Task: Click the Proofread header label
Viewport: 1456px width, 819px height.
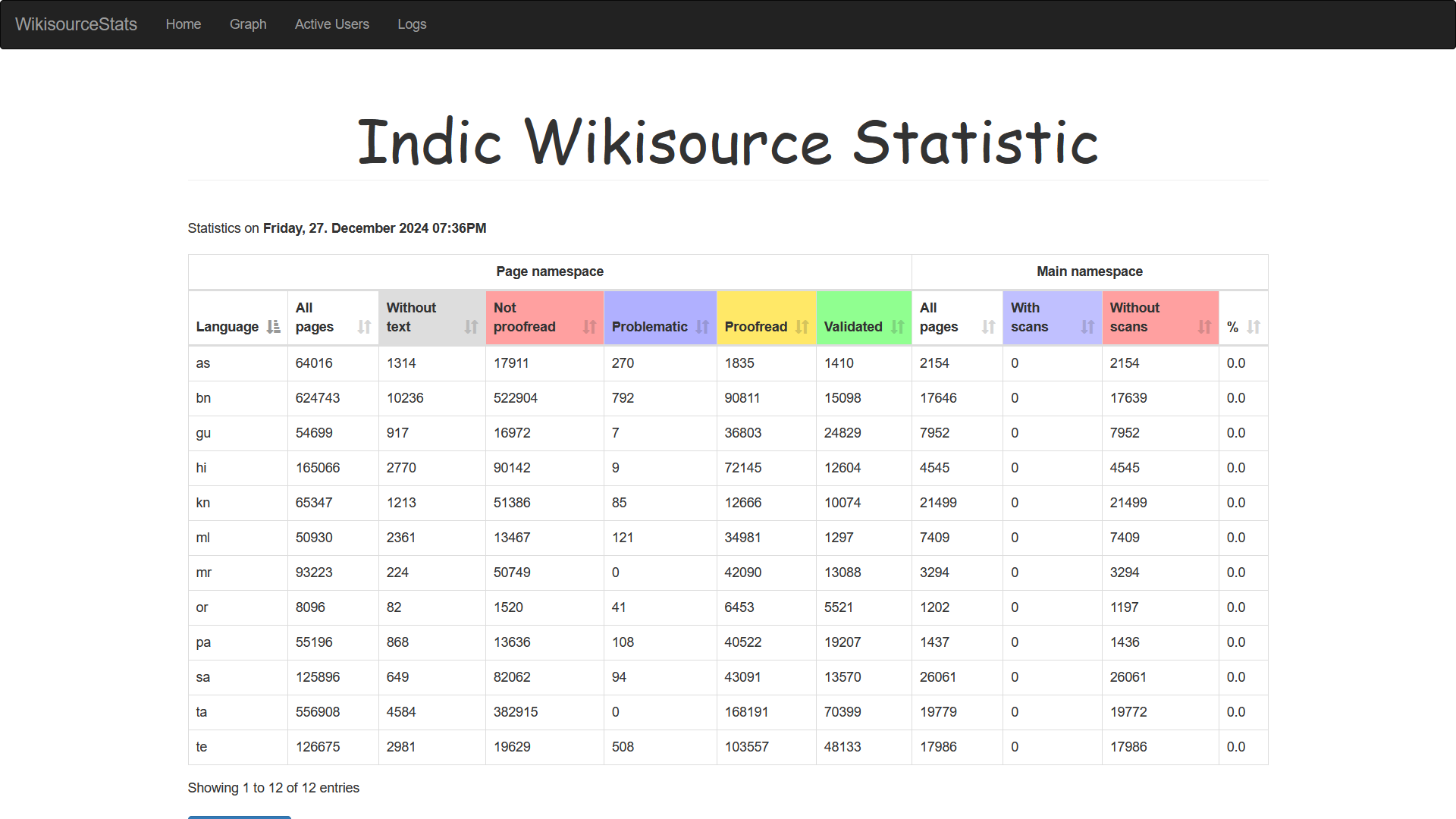Action: tap(756, 327)
